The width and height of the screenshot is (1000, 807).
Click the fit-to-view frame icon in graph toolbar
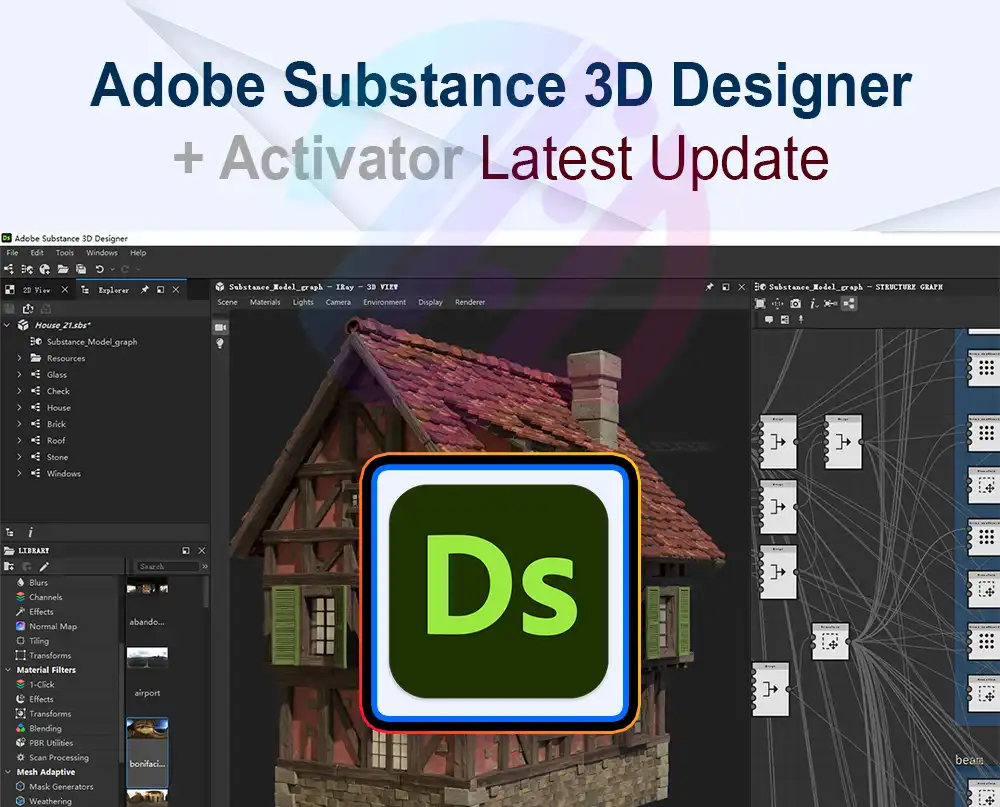pos(760,303)
